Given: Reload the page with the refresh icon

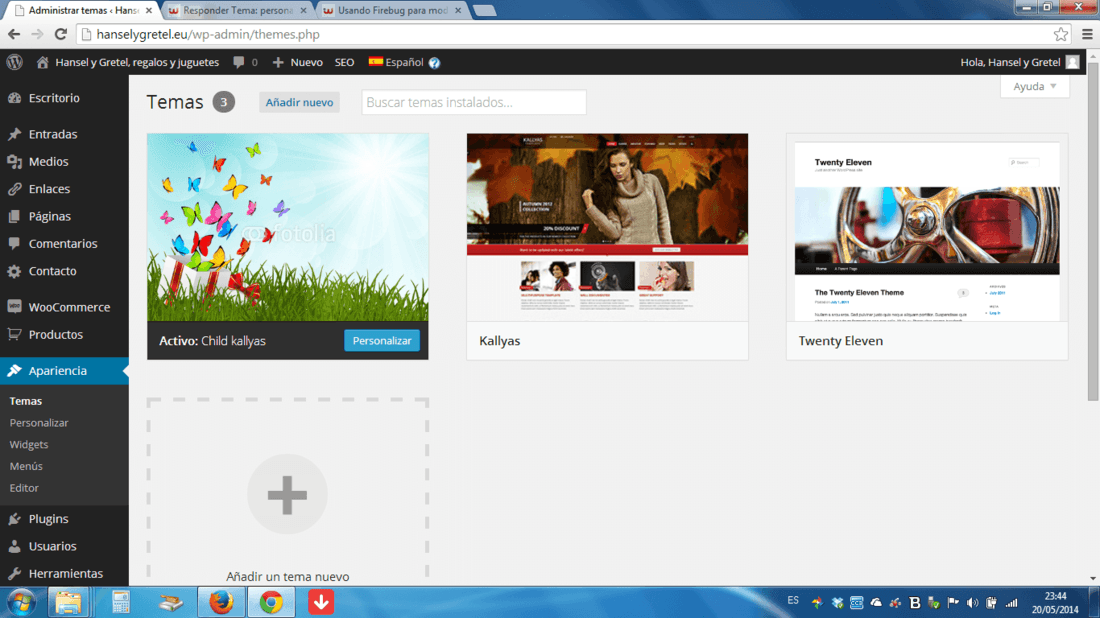Looking at the screenshot, I should (60, 34).
